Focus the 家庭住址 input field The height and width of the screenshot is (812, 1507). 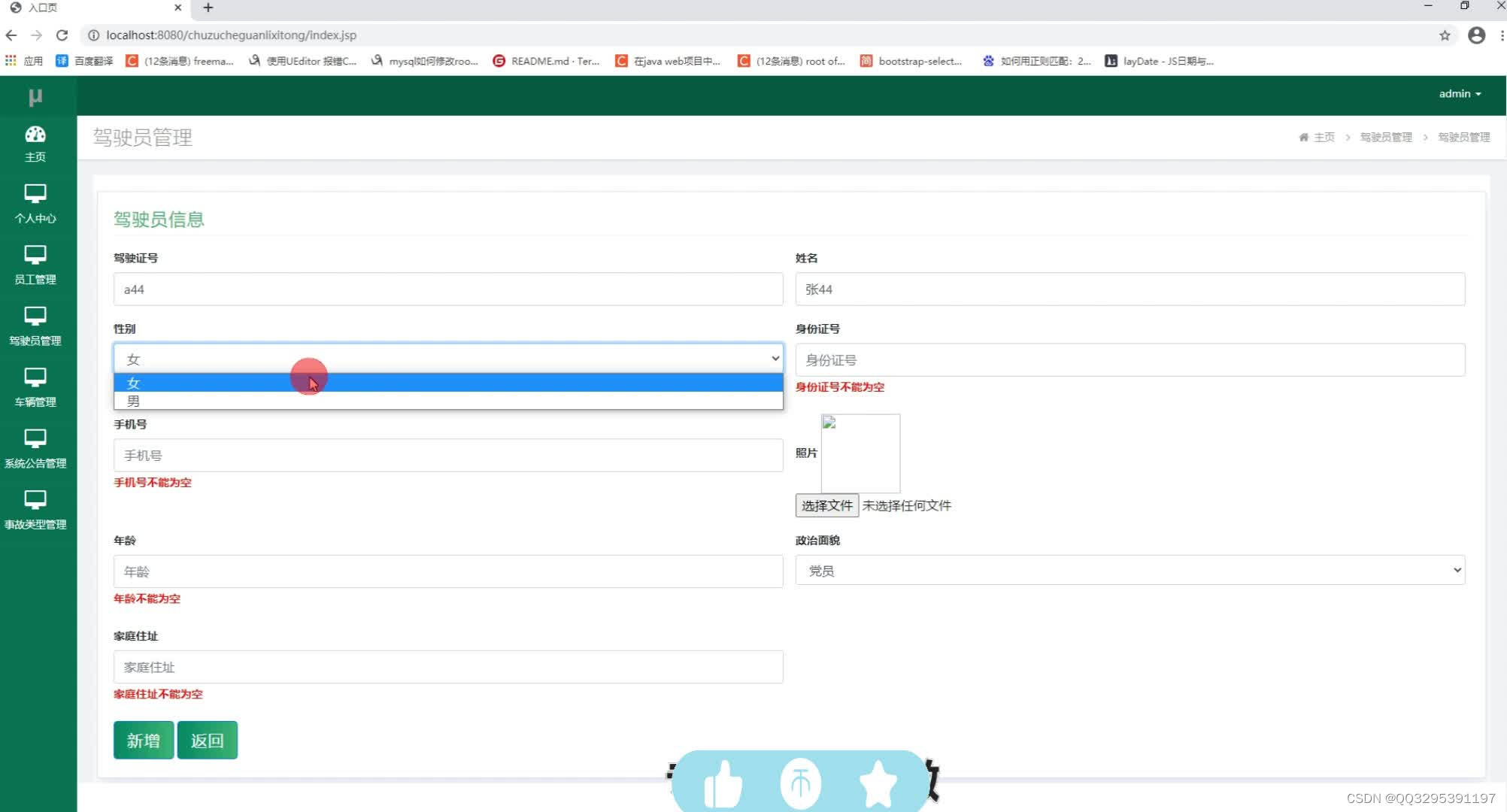point(448,667)
